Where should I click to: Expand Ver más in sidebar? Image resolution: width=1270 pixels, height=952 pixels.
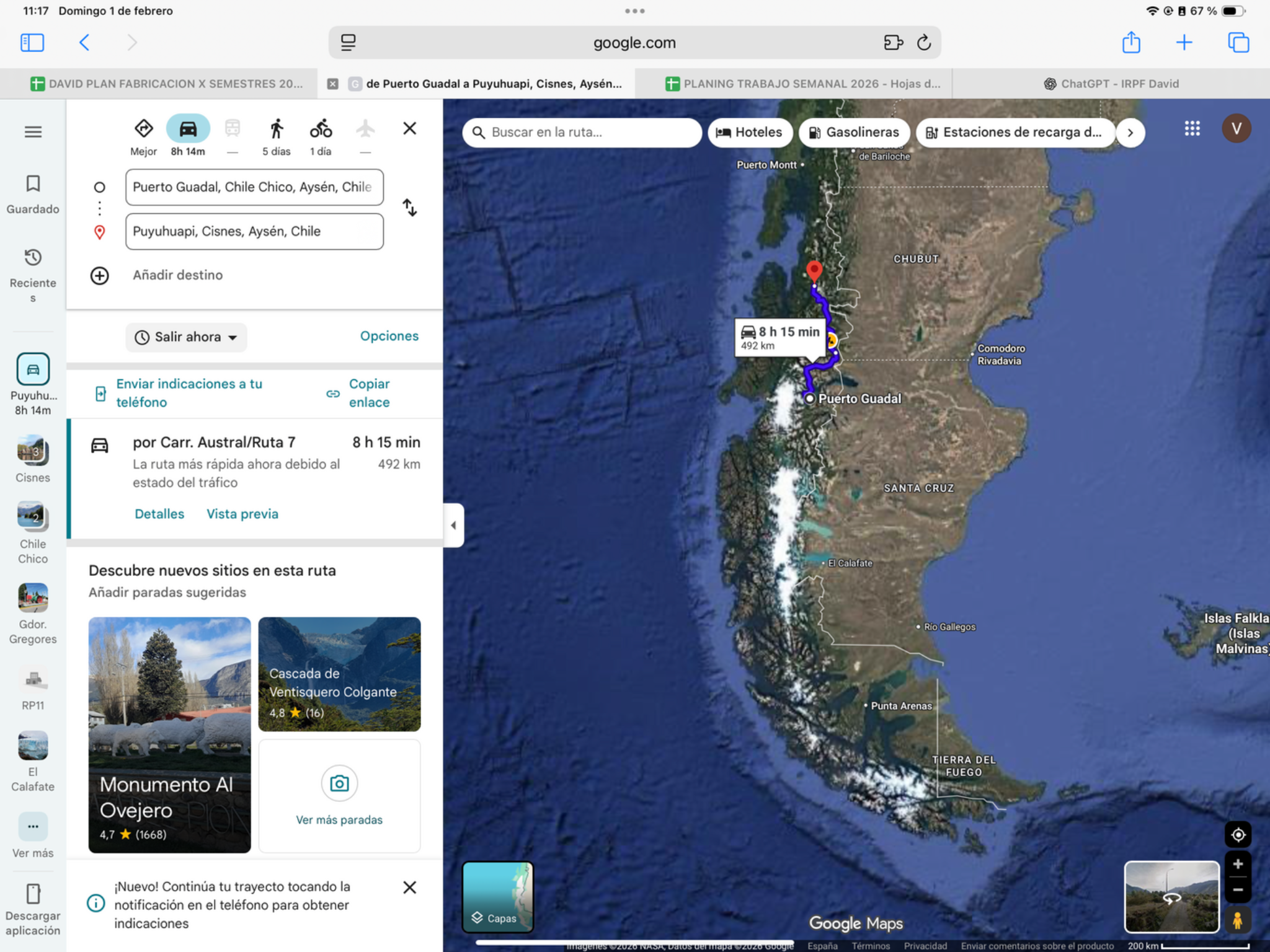click(33, 835)
